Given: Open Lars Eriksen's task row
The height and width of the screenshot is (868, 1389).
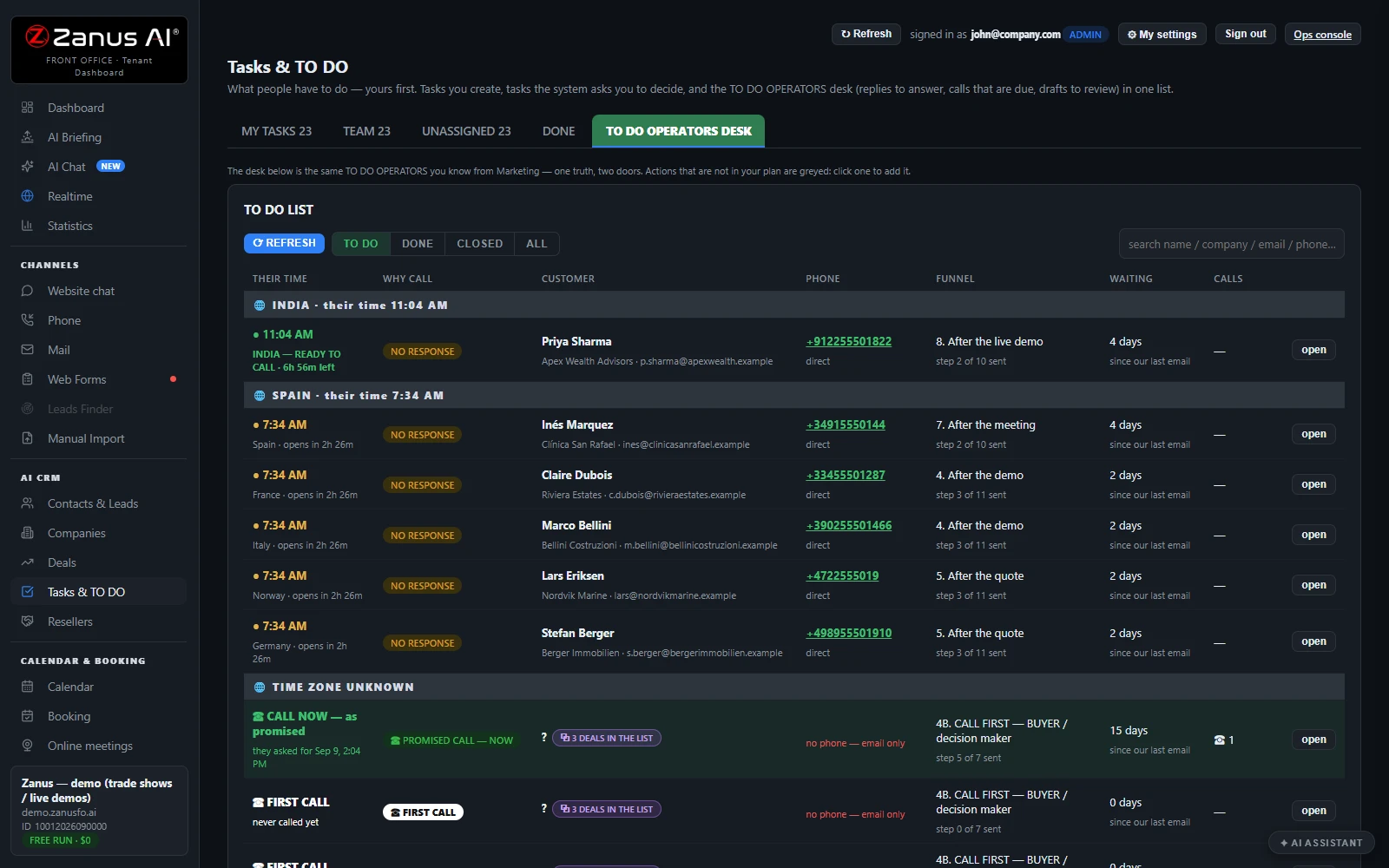Looking at the screenshot, I should (x=1313, y=585).
